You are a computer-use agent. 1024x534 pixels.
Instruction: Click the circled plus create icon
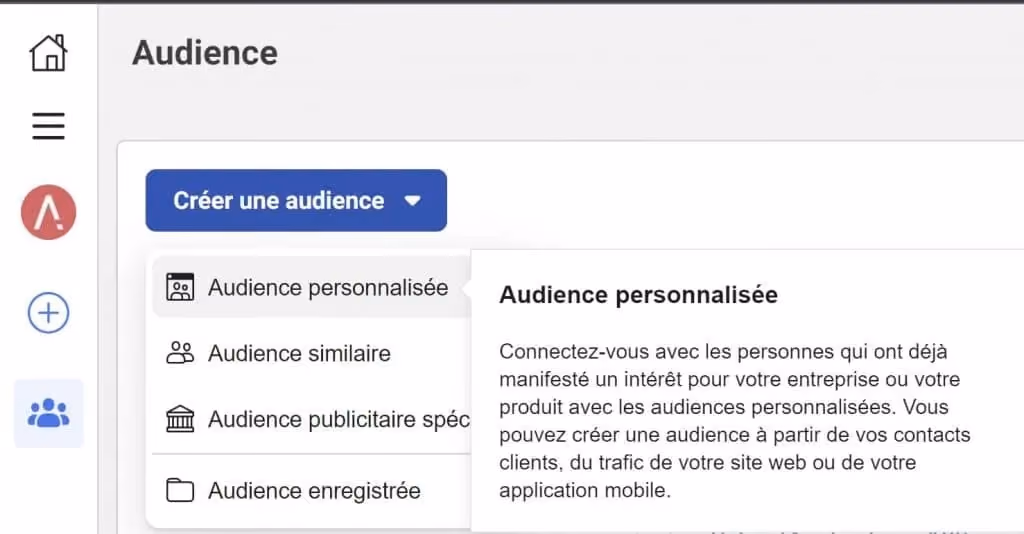pos(48,313)
